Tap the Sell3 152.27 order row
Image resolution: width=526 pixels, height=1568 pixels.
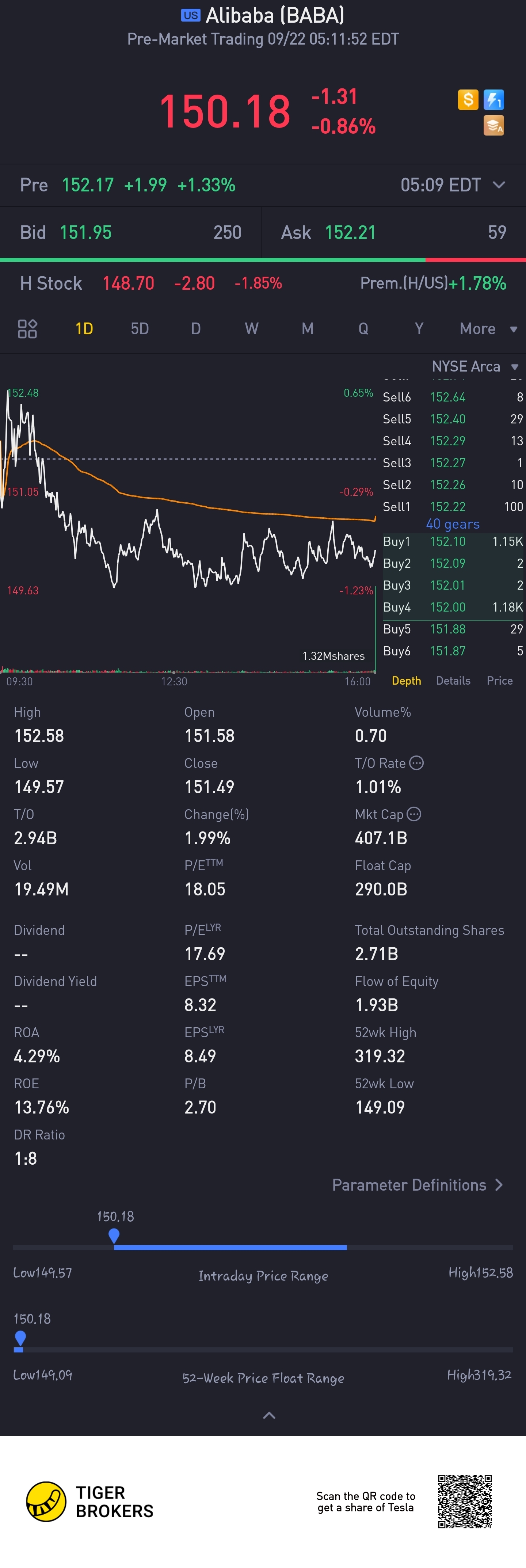tap(452, 463)
